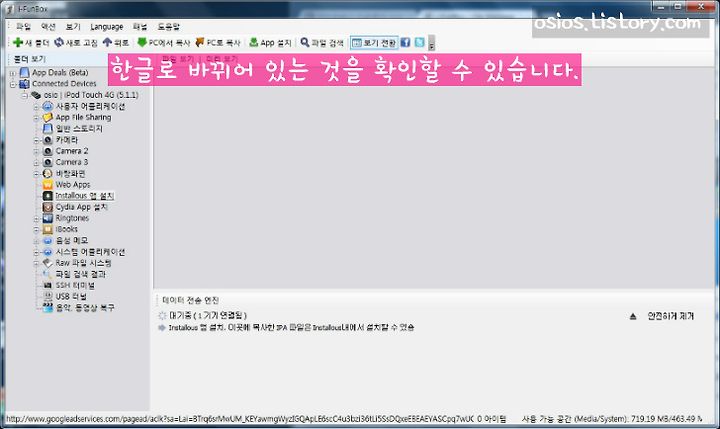Expand the Raw 파일 시스템 node
The width and height of the screenshot is (720, 429).
click(36, 263)
